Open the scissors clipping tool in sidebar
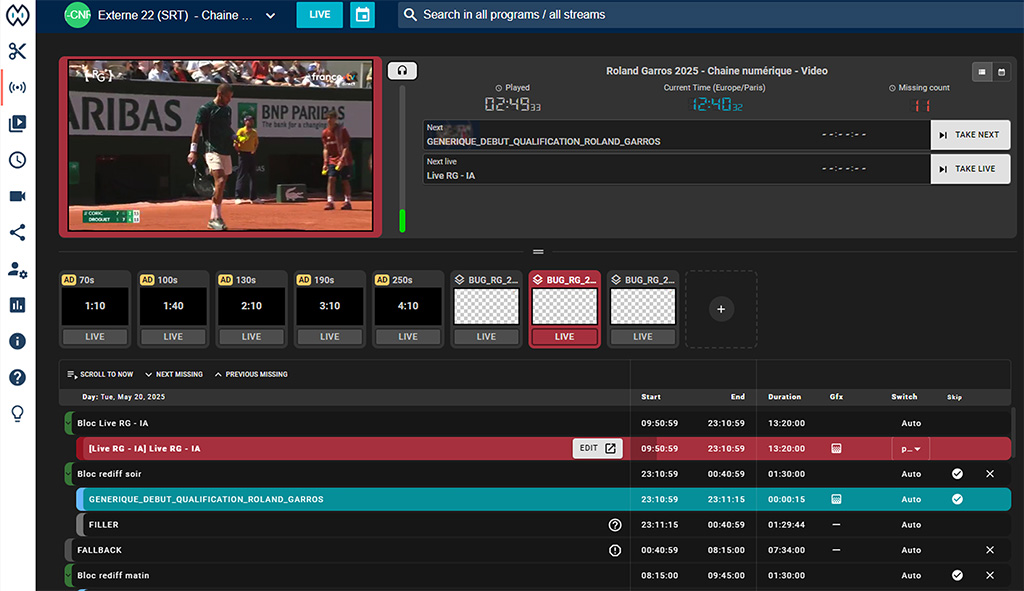The image size is (1024, 591). (x=17, y=51)
